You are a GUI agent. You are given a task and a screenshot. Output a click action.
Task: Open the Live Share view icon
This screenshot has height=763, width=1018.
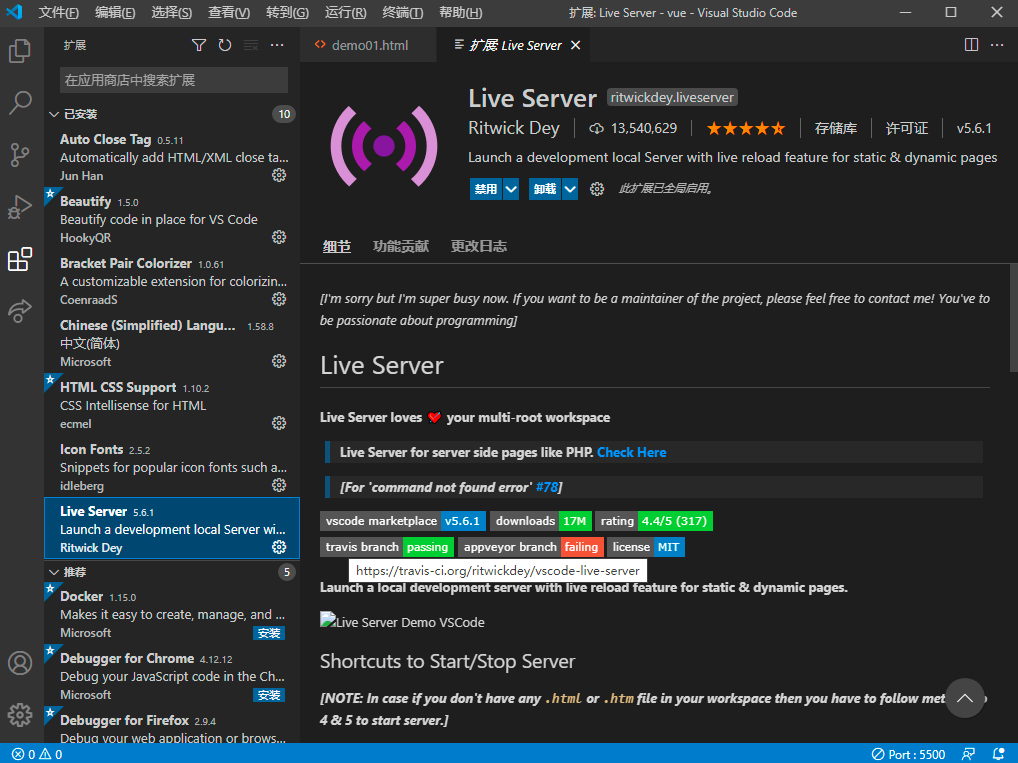coord(20,311)
